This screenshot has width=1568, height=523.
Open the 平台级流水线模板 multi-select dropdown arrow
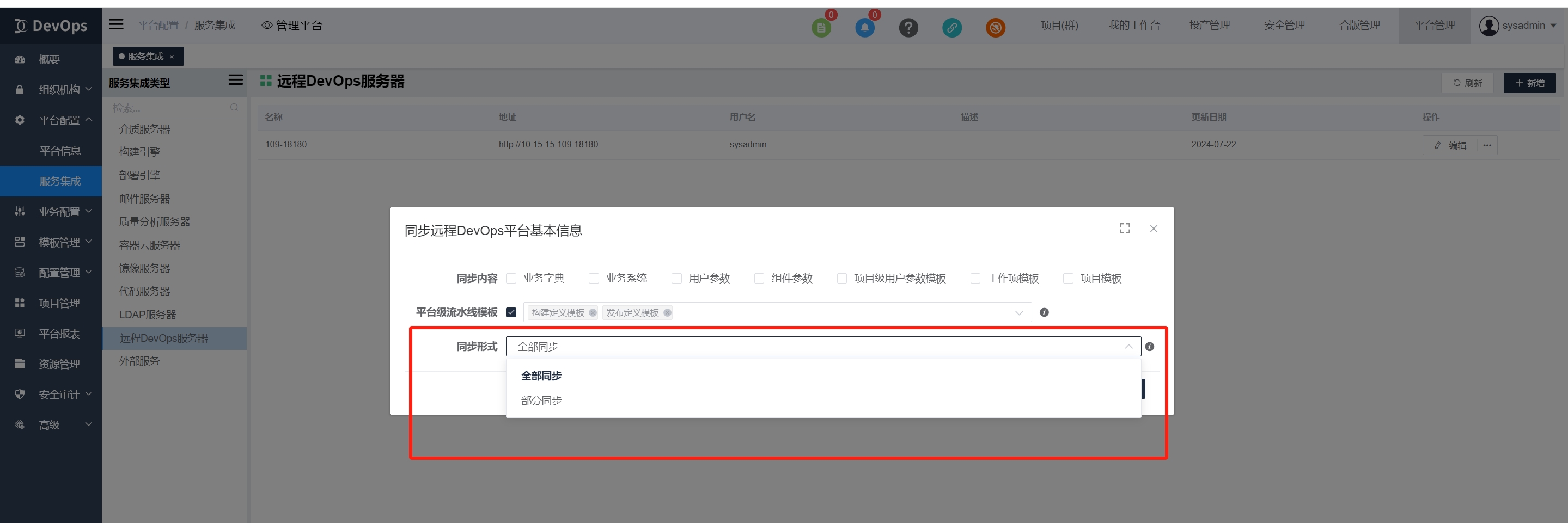[x=1019, y=312]
